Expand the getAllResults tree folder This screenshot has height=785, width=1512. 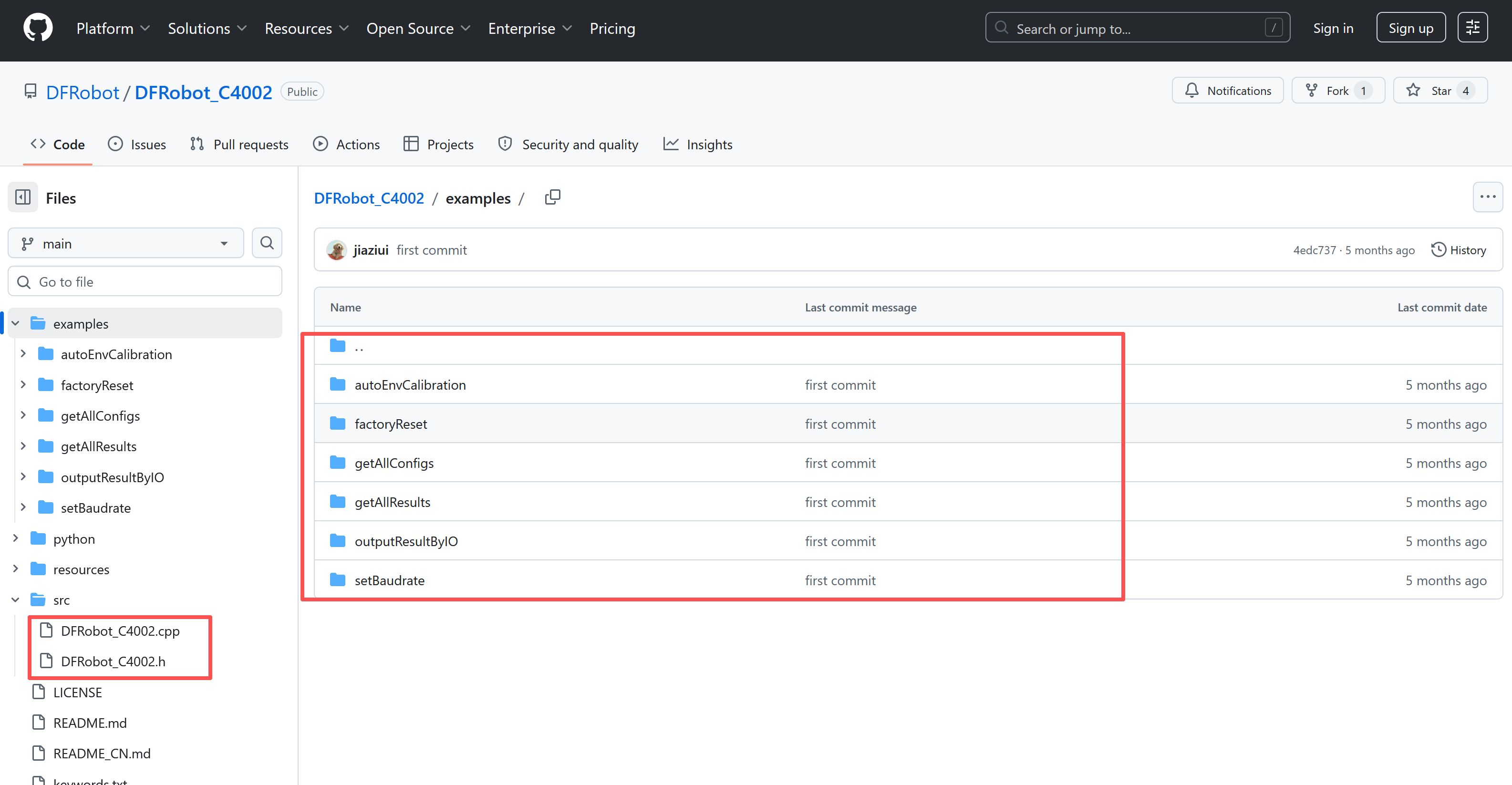(23, 446)
